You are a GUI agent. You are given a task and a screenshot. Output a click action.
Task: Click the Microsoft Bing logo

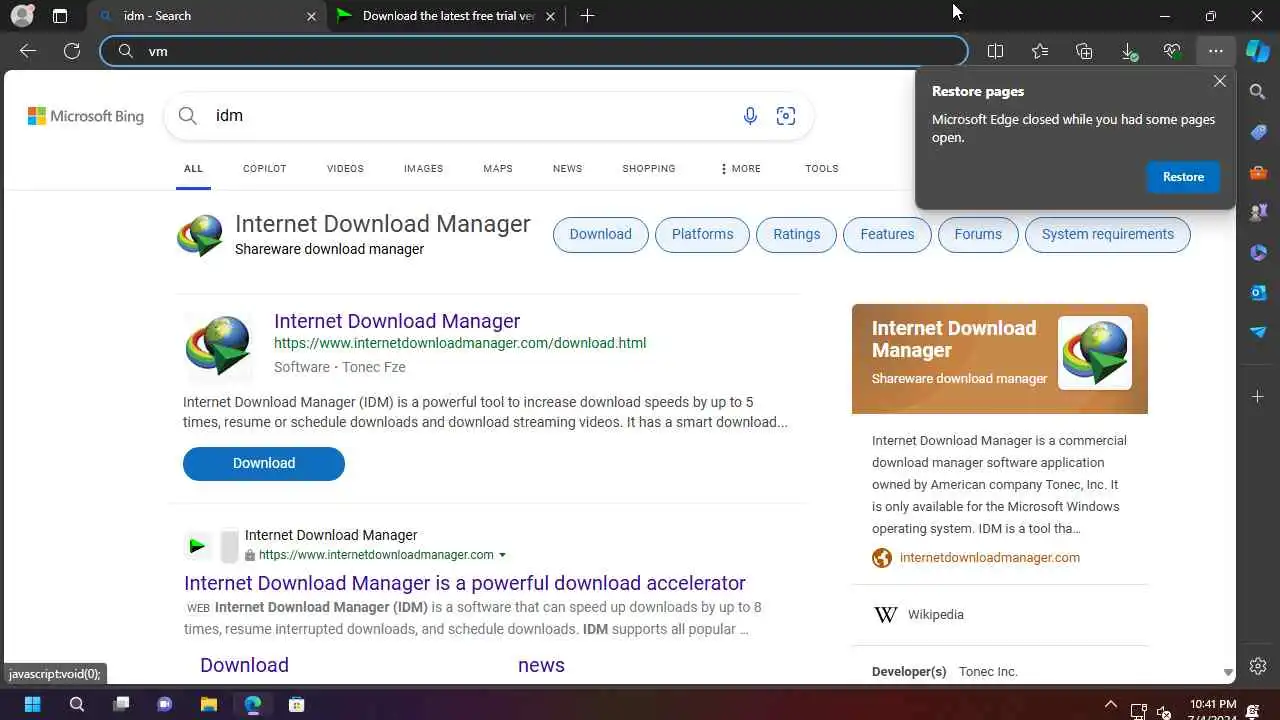pyautogui.click(x=86, y=116)
